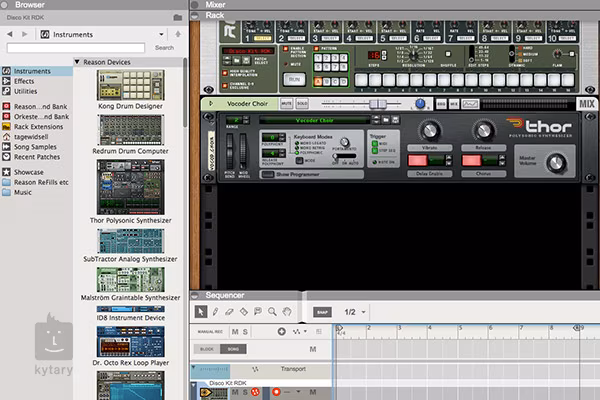
Task: Click Show Programmer on Thor
Action: pyautogui.click(x=312, y=174)
